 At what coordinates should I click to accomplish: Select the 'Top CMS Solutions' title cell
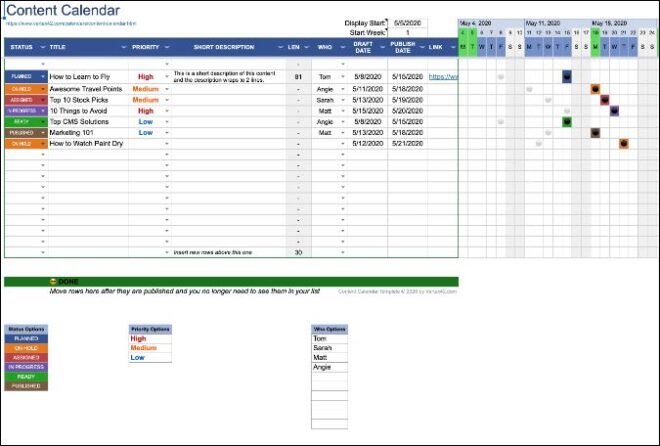(x=88, y=122)
